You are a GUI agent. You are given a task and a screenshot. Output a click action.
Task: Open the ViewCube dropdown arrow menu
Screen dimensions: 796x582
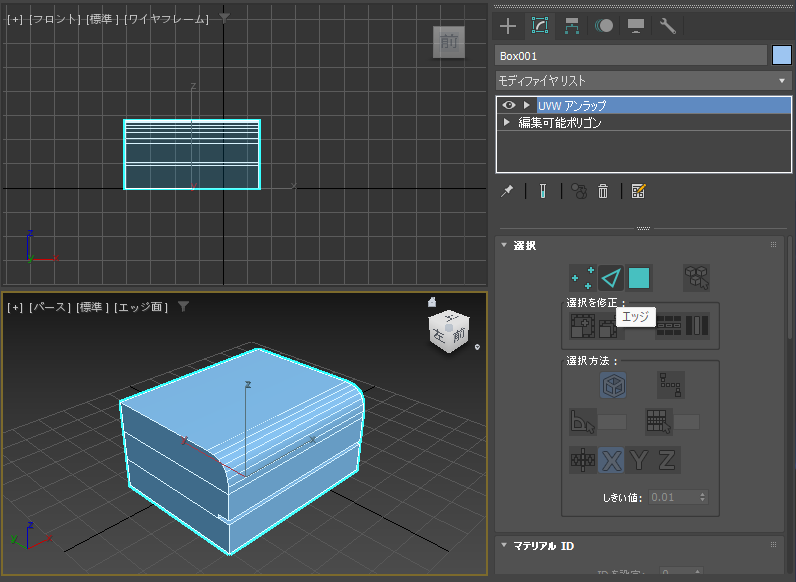pyautogui.click(x=477, y=347)
